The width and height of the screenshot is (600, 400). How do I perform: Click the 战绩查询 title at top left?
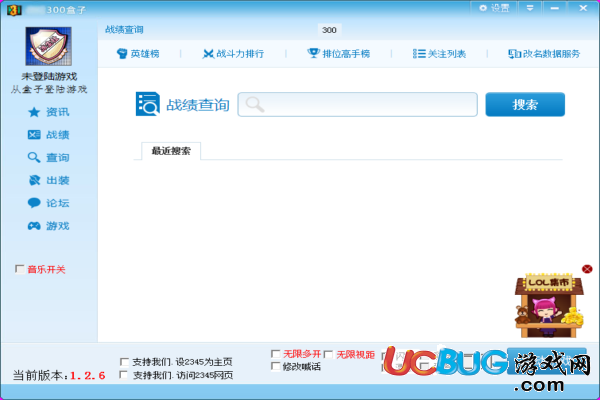(124, 29)
